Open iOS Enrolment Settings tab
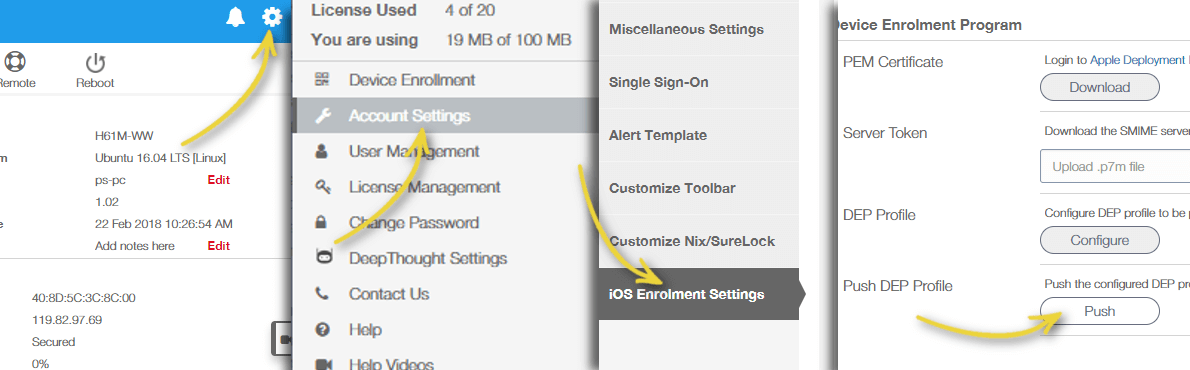The height and width of the screenshot is (370, 1190). click(698, 294)
